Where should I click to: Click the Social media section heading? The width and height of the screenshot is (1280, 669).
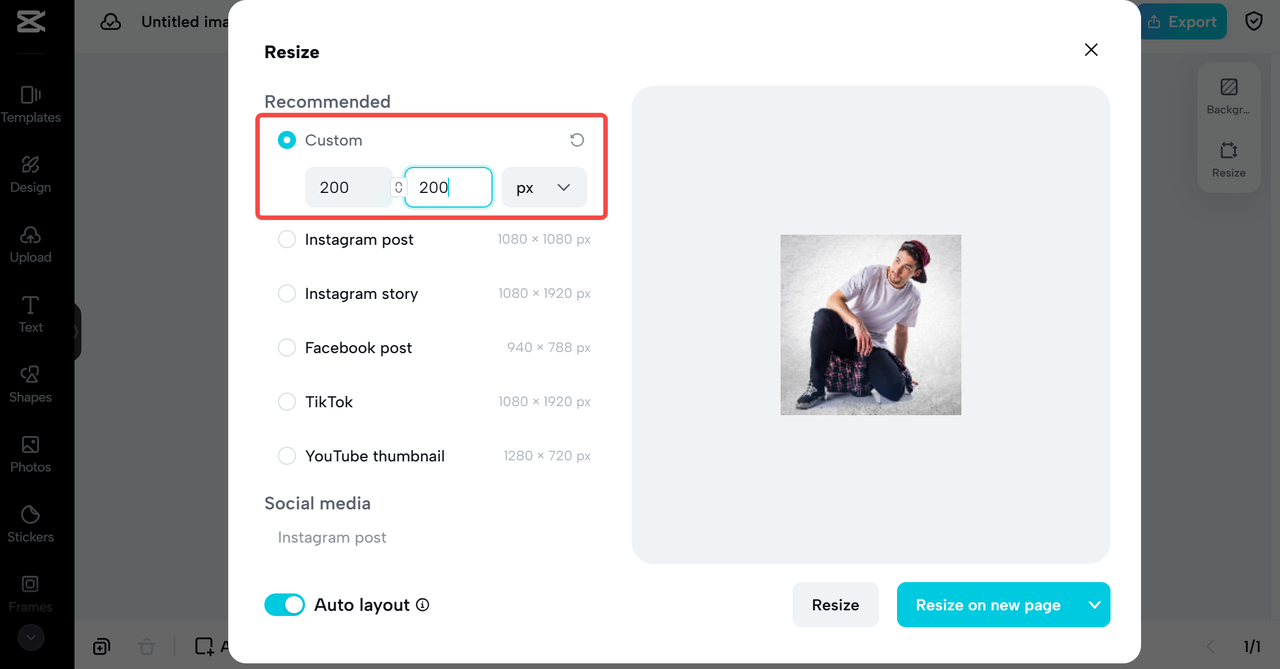pyautogui.click(x=317, y=503)
